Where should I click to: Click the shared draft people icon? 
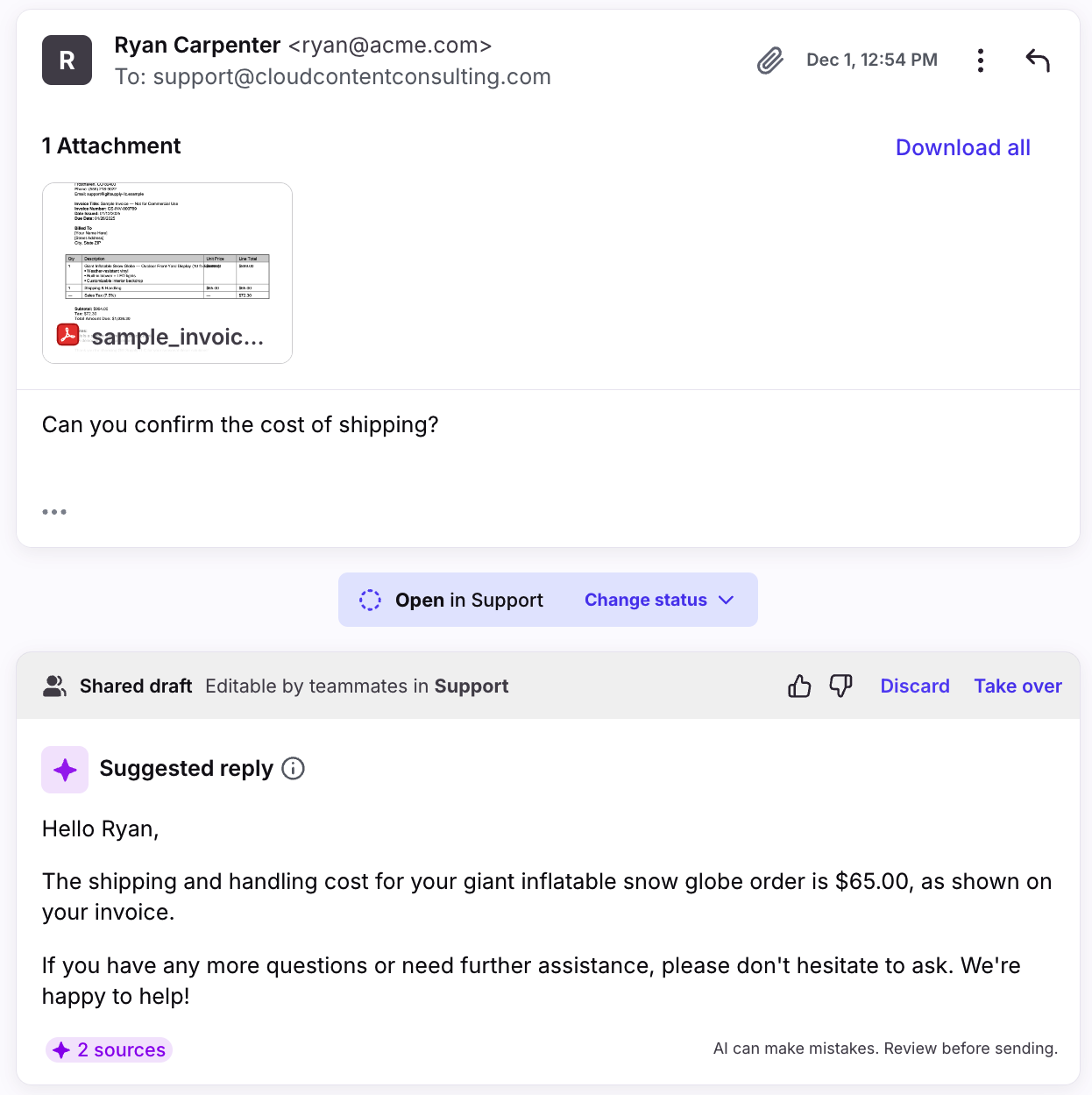[x=54, y=686]
